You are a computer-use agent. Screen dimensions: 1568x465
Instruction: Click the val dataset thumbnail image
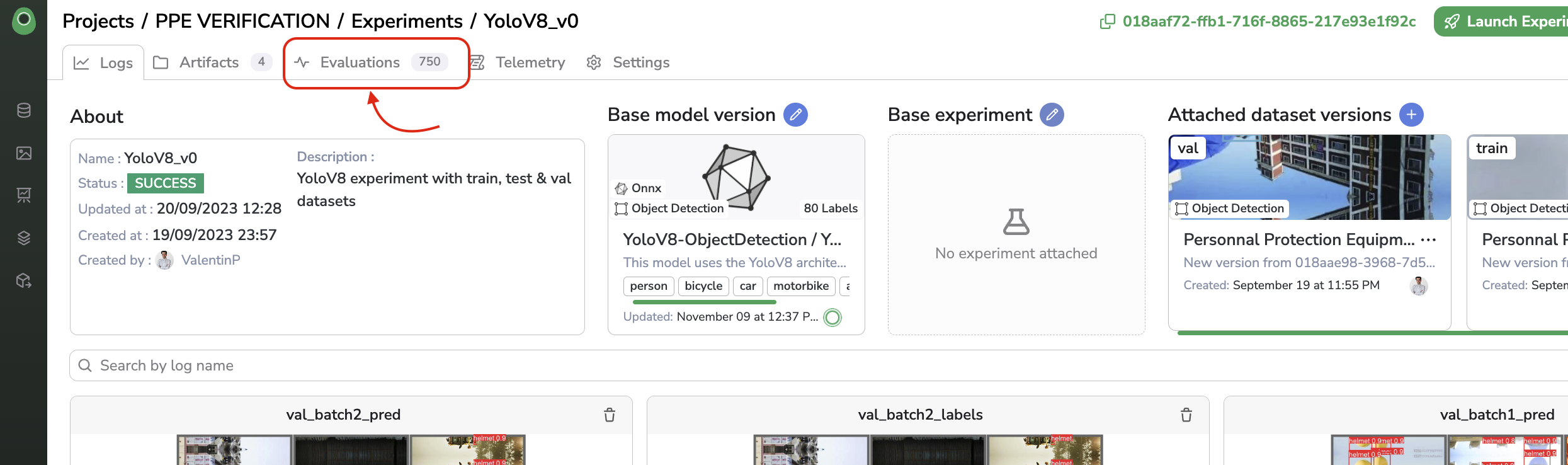tap(1310, 177)
